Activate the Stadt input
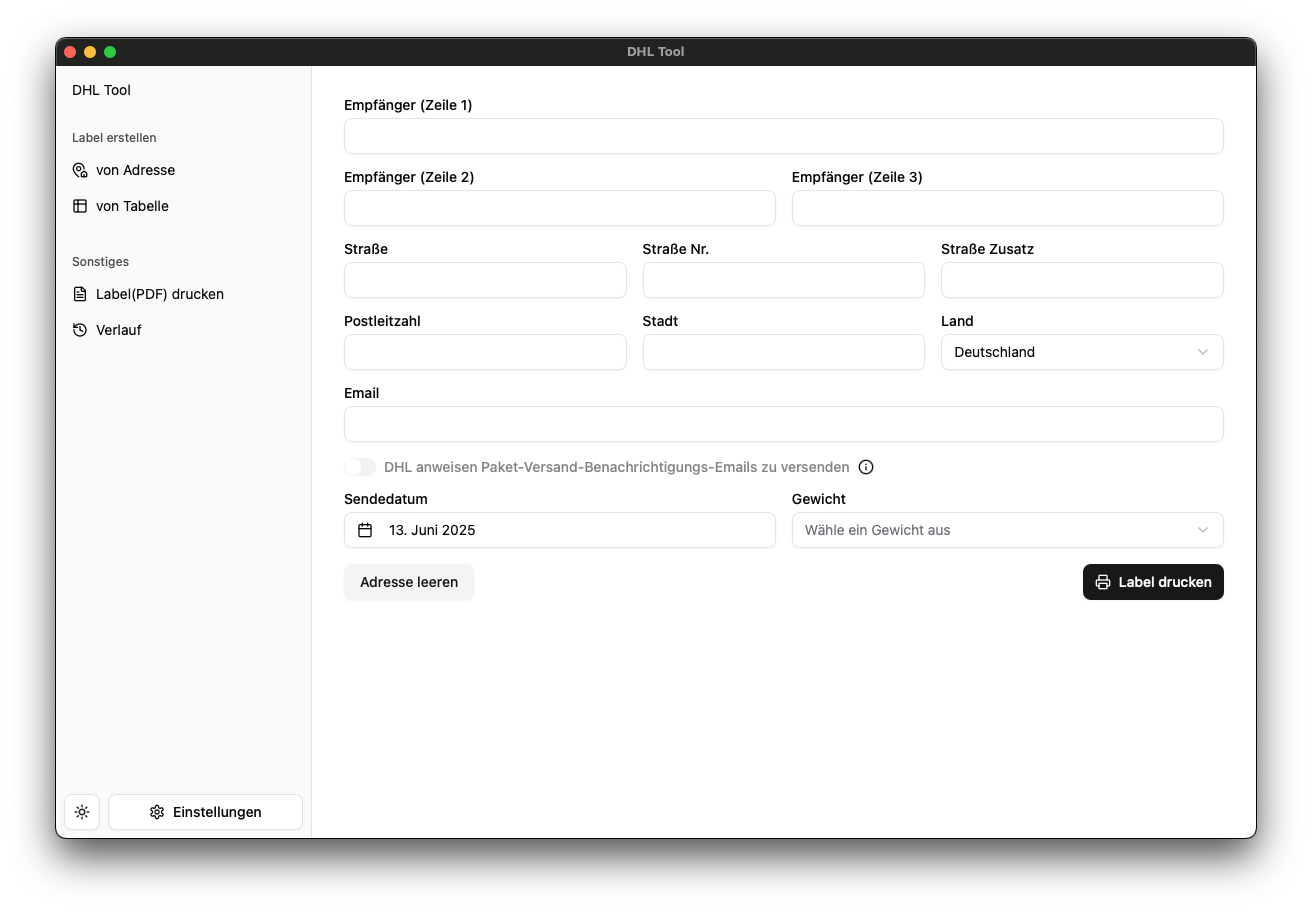Image resolution: width=1312 pixels, height=912 pixels. click(784, 352)
